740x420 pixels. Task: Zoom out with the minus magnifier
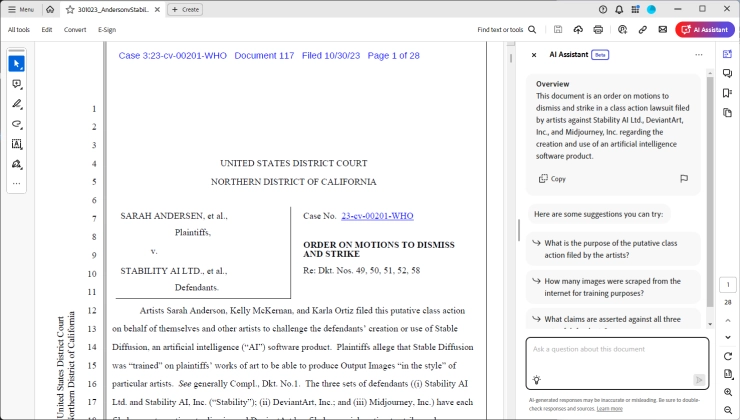[x=728, y=410]
